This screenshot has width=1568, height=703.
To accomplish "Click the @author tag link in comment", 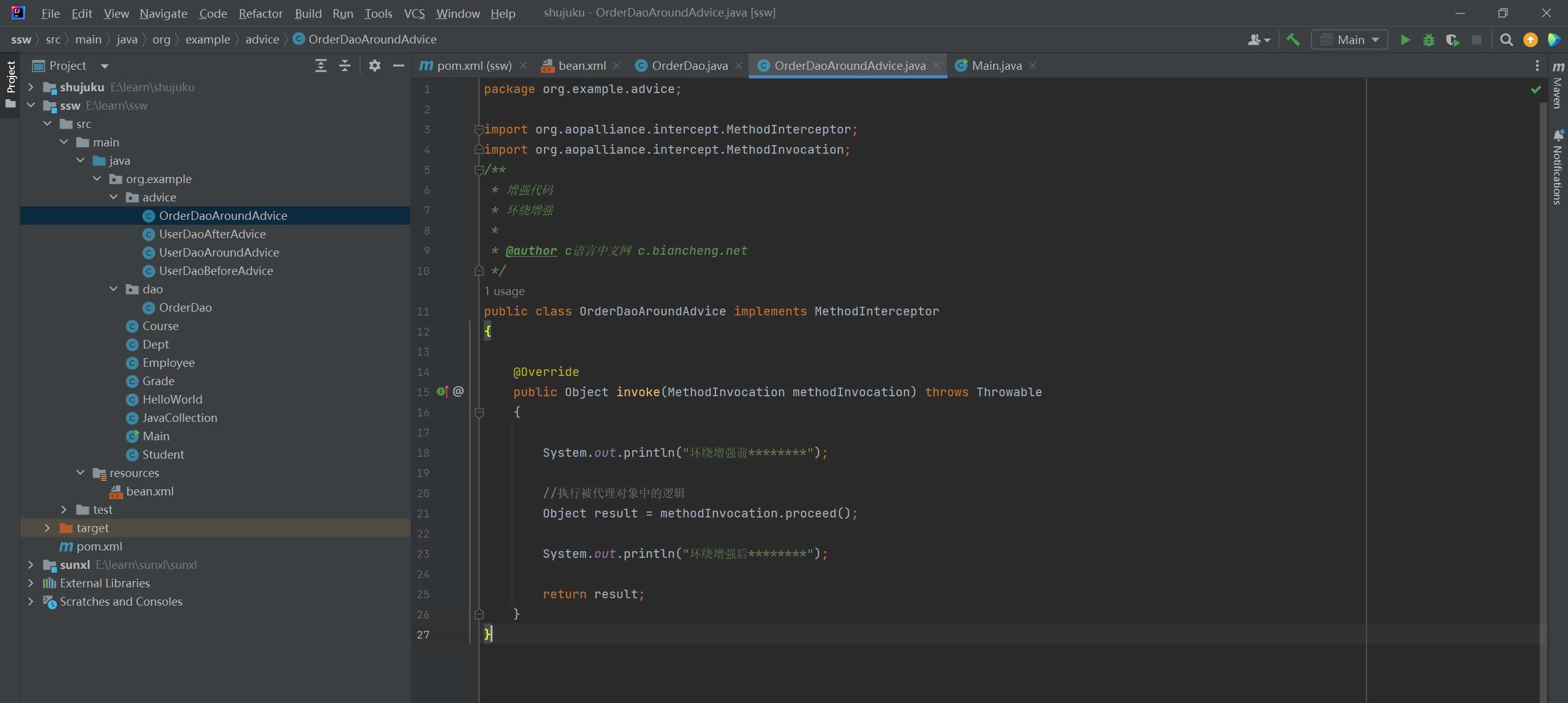I will tap(531, 250).
